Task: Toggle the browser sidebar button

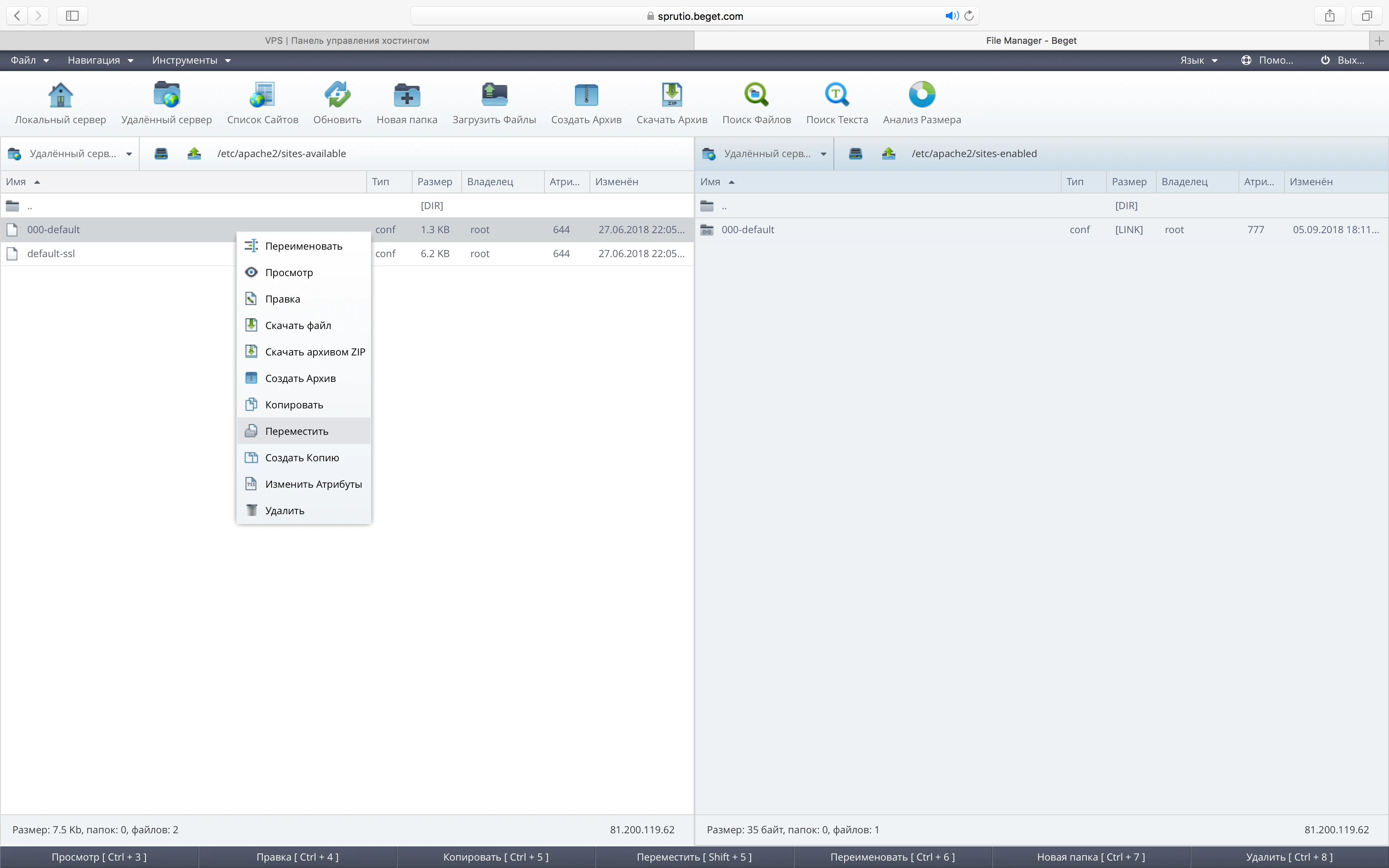Action: pyautogui.click(x=72, y=16)
